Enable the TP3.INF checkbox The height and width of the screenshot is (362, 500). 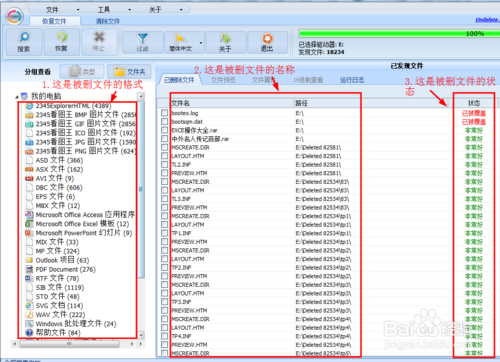(x=164, y=302)
